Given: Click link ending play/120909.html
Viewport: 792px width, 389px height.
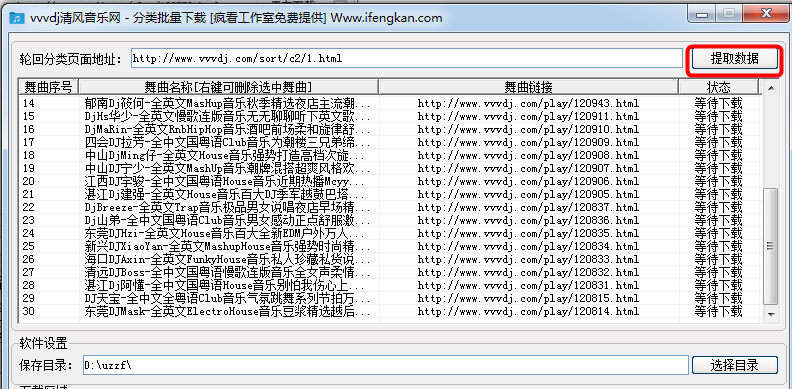Looking at the screenshot, I should [x=528, y=142].
